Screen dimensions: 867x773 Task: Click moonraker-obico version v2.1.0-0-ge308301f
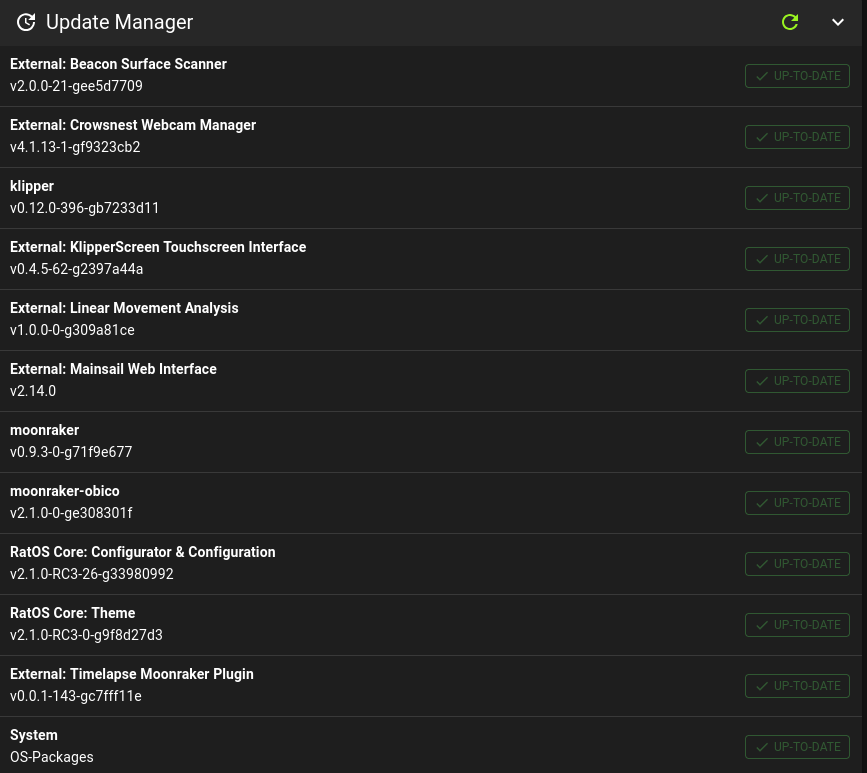point(71,513)
